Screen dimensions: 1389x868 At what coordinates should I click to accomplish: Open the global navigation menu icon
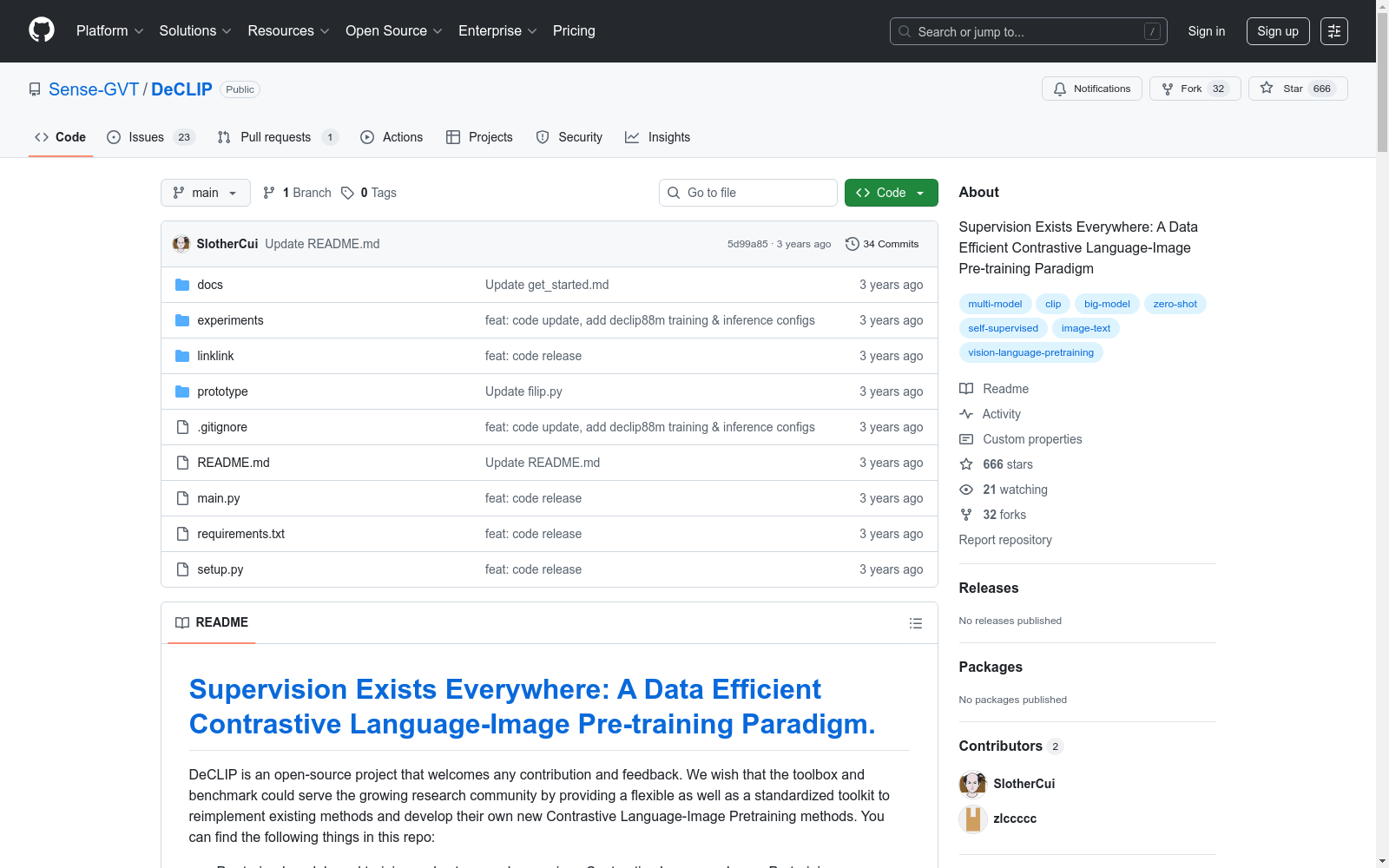click(x=1334, y=31)
